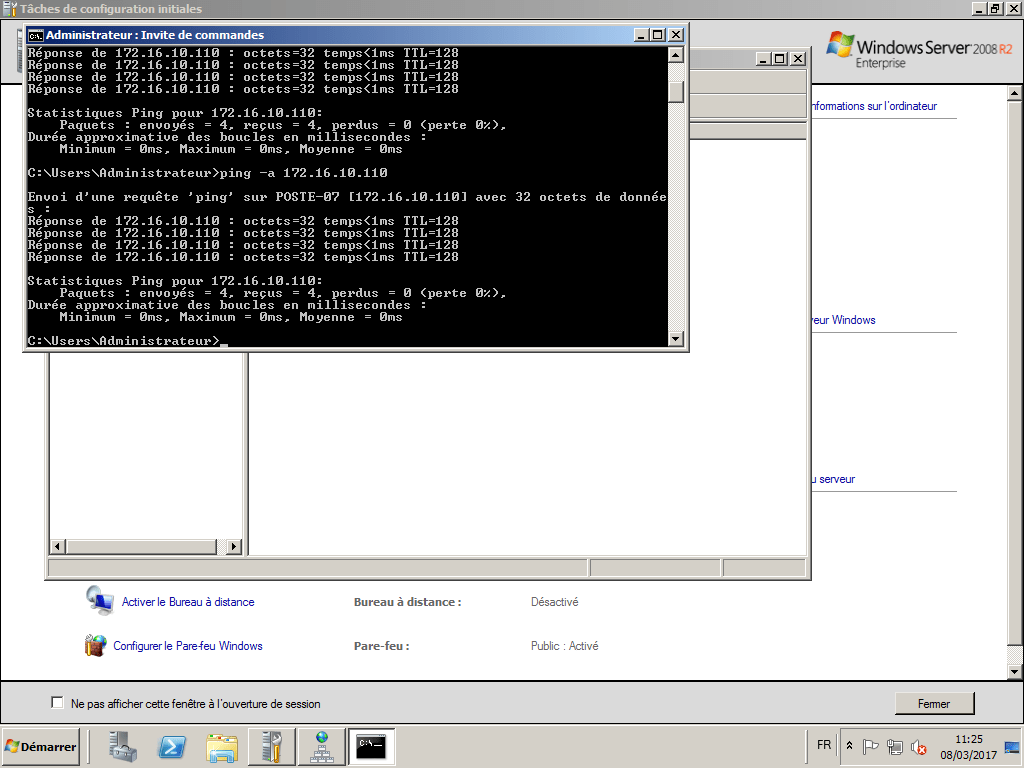Screen dimensions: 1024x768
Task: Open Windows Explorer from the taskbar
Action: [220, 746]
